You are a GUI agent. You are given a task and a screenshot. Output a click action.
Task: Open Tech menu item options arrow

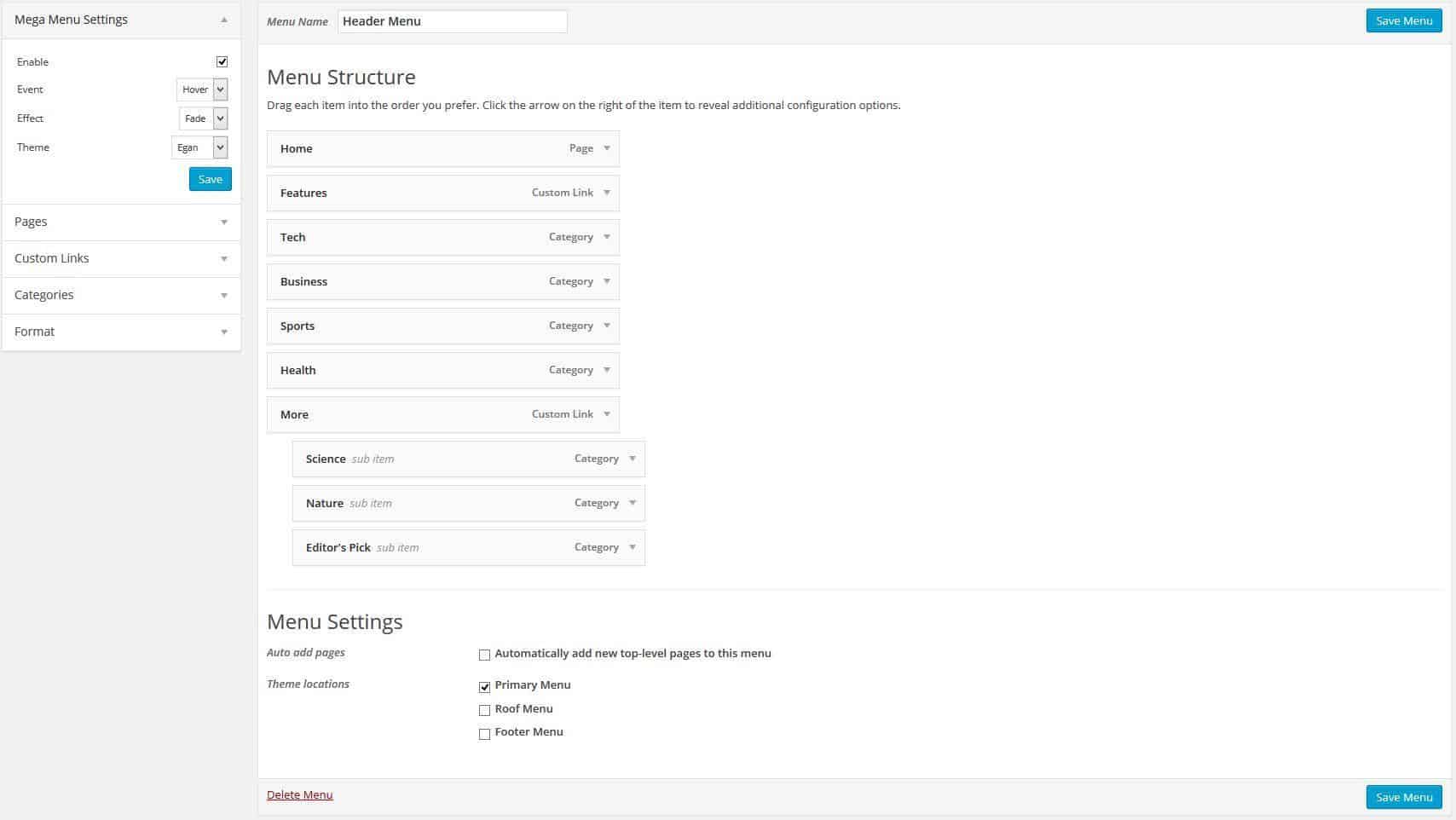point(607,237)
